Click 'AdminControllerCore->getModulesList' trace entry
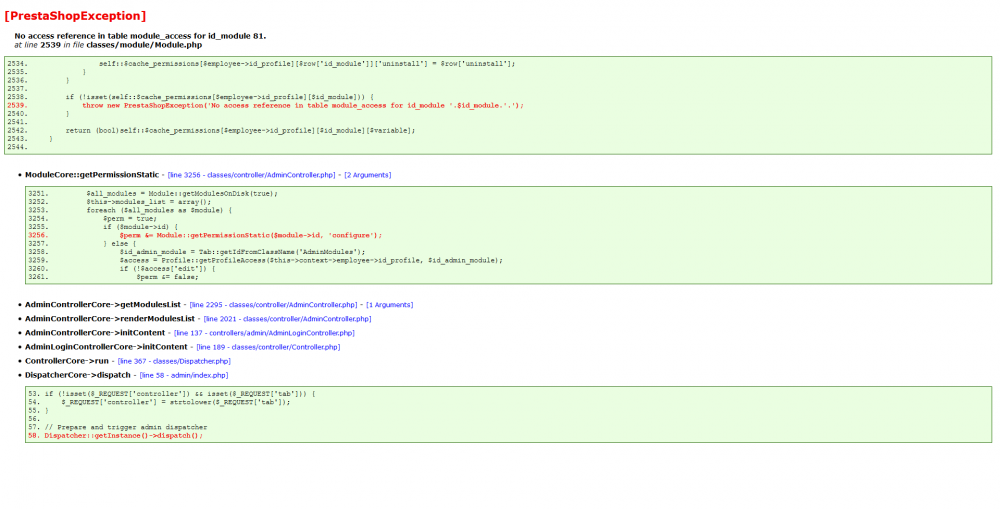This screenshot has height=509, width=1000. coord(103,305)
